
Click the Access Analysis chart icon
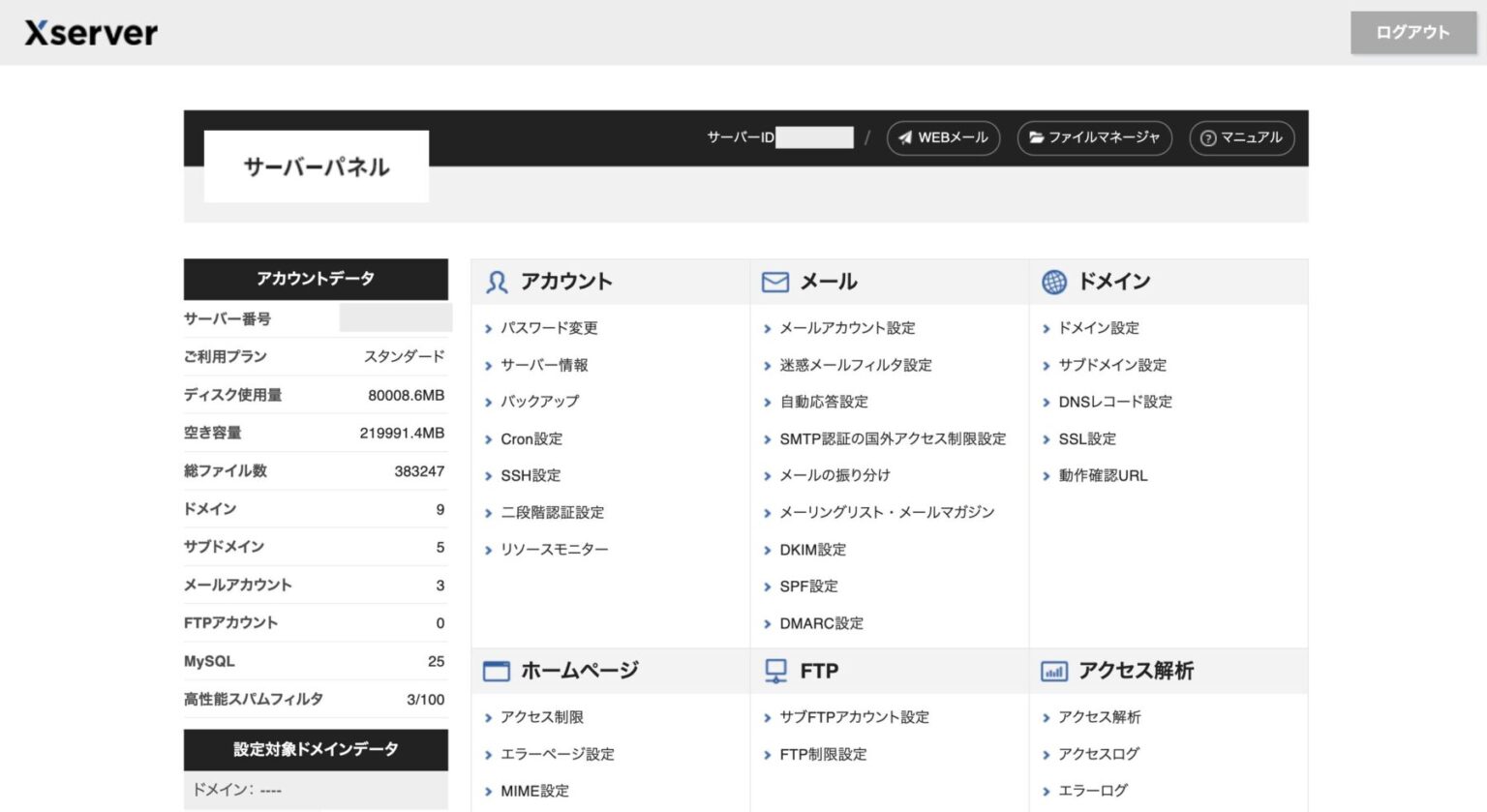[1053, 671]
